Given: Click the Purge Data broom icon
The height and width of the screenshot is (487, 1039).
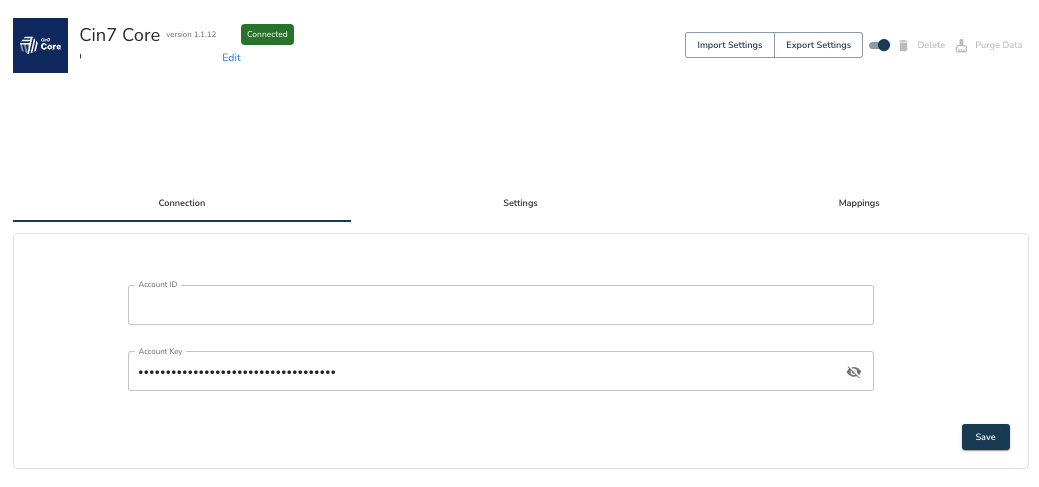Looking at the screenshot, I should [961, 46].
